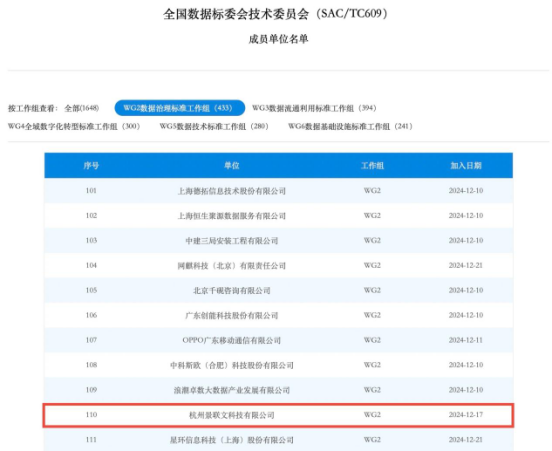Screen dimensions: 552x451
Task: Click the 工作组 column header
Action: pos(372,165)
